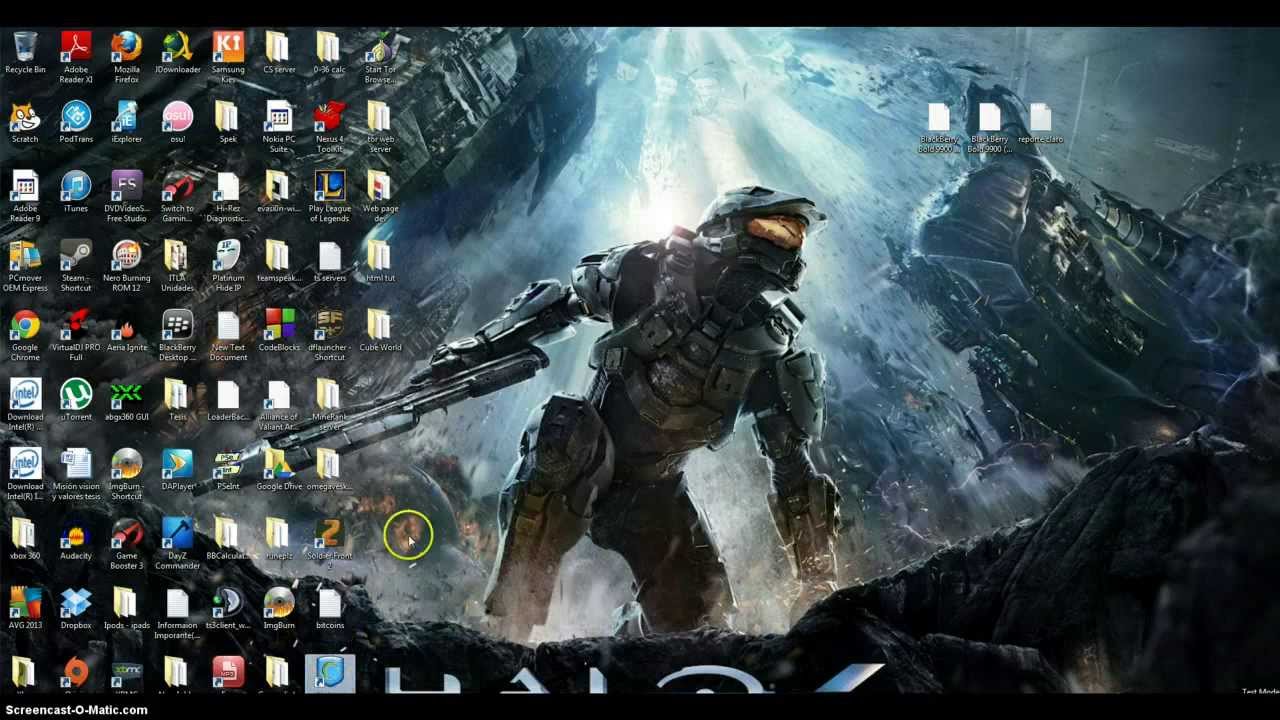This screenshot has width=1280, height=720.
Task: Click the DayZ Commander icon
Action: tap(178, 544)
